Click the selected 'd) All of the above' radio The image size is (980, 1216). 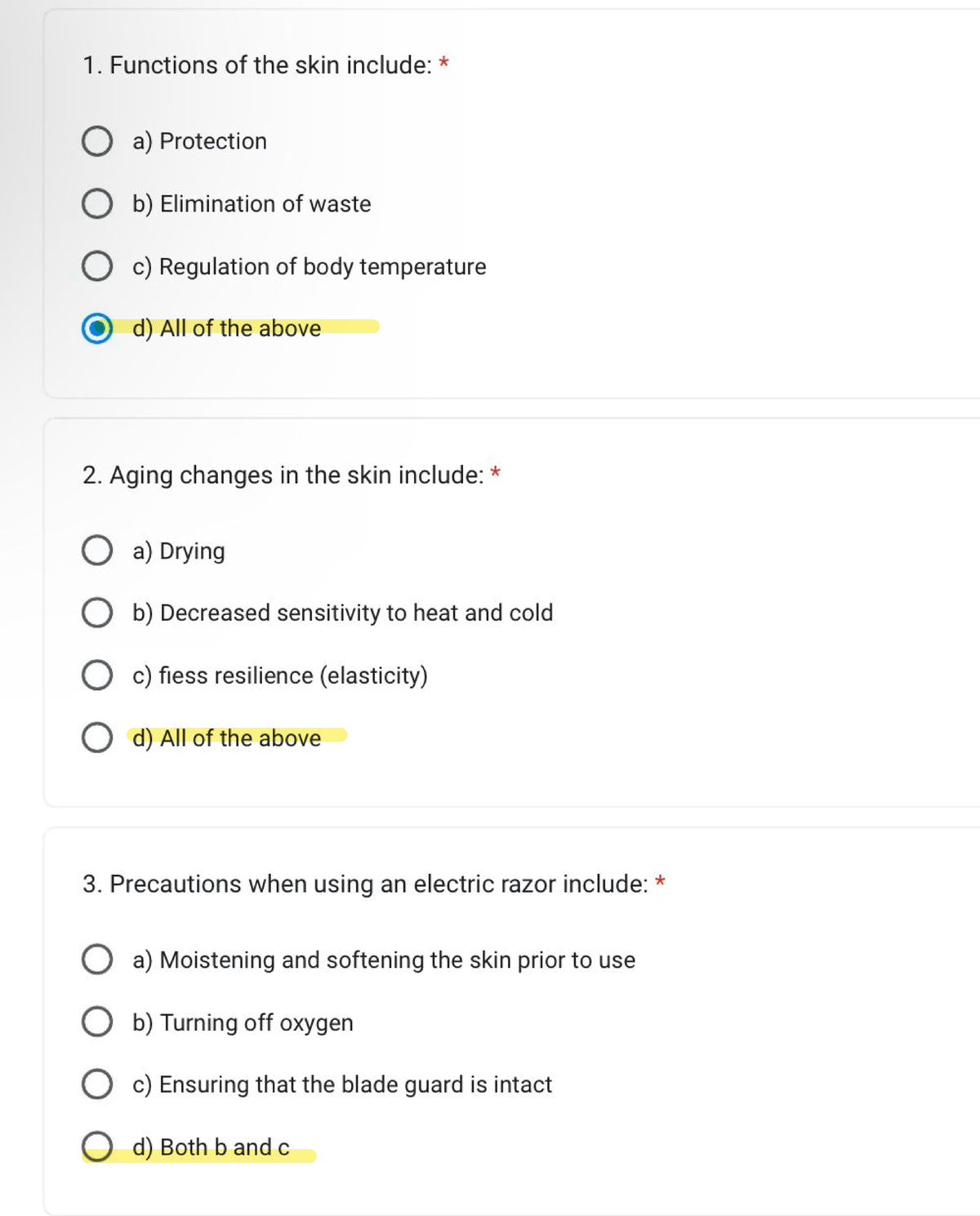coord(98,328)
